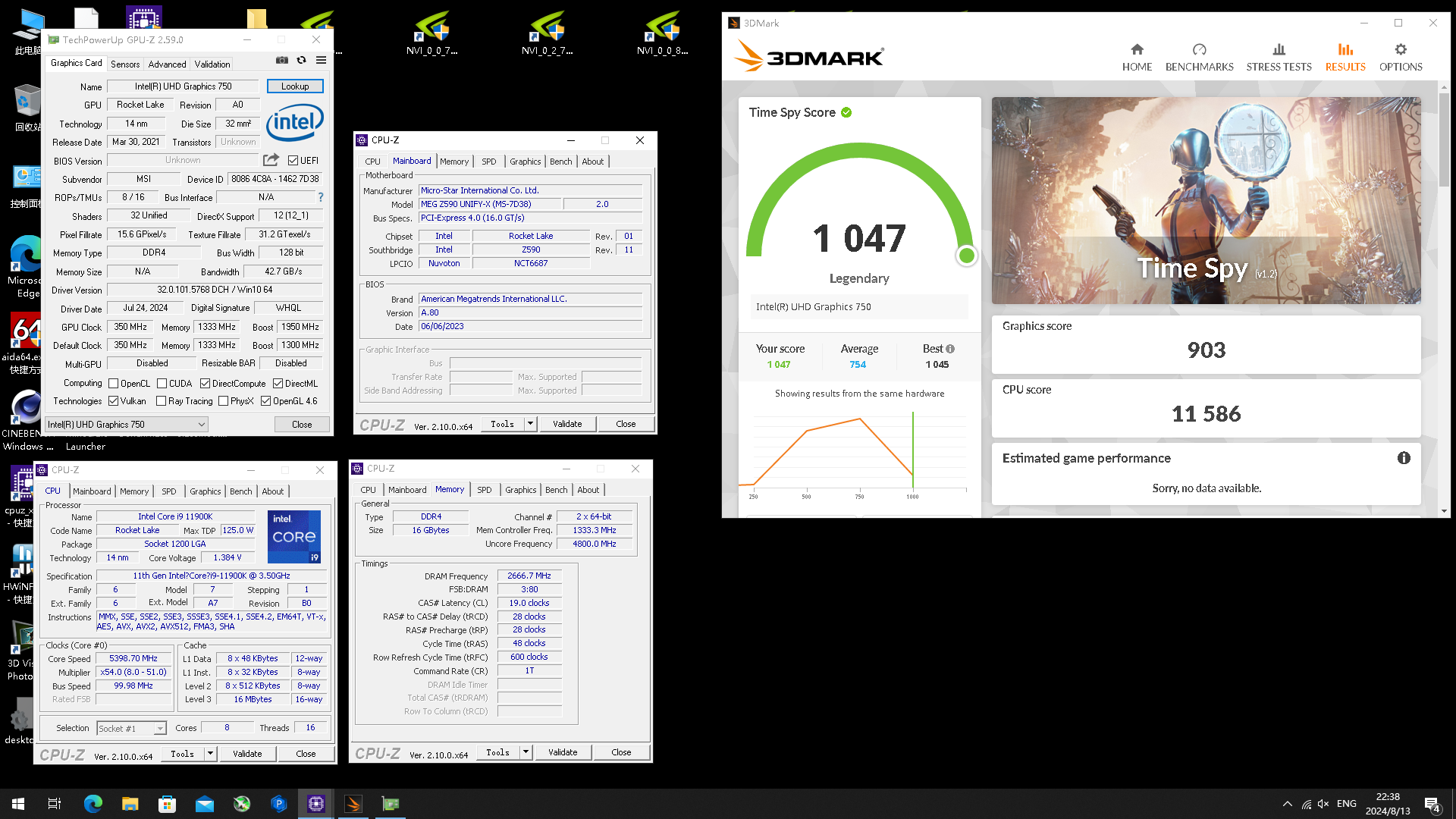Toggle Ray Tracing checkbox in GPU-Z
The height and width of the screenshot is (819, 1456).
click(x=161, y=401)
